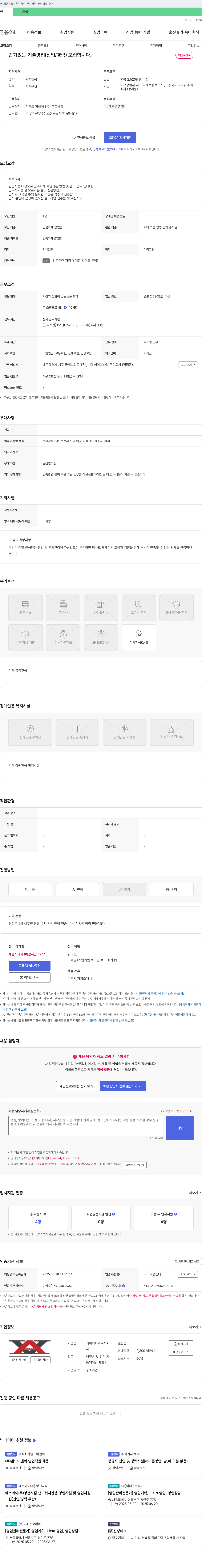Image resolution: width=202 pixels, height=1568 pixels.
Task: Jump to the 기업정보 section tab
Action: [193, 46]
